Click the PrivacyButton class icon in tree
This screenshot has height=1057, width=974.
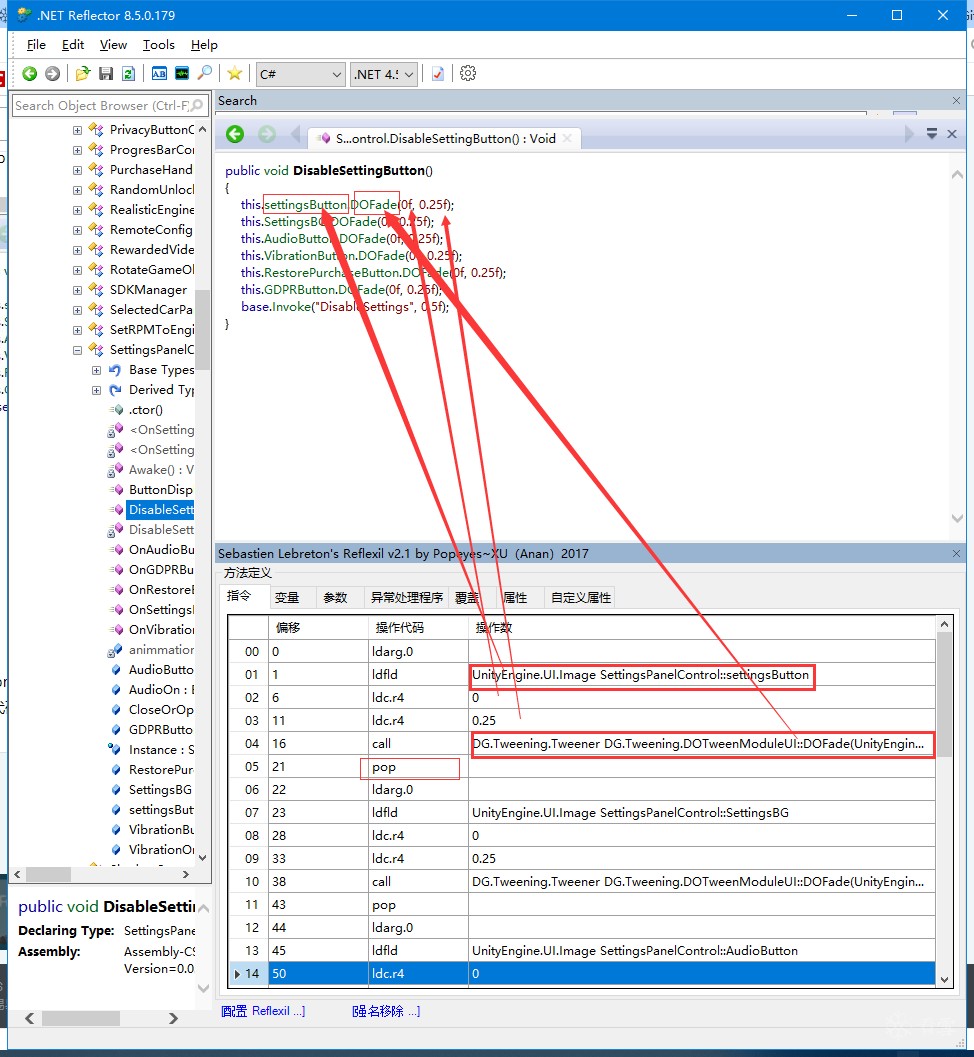click(x=96, y=129)
